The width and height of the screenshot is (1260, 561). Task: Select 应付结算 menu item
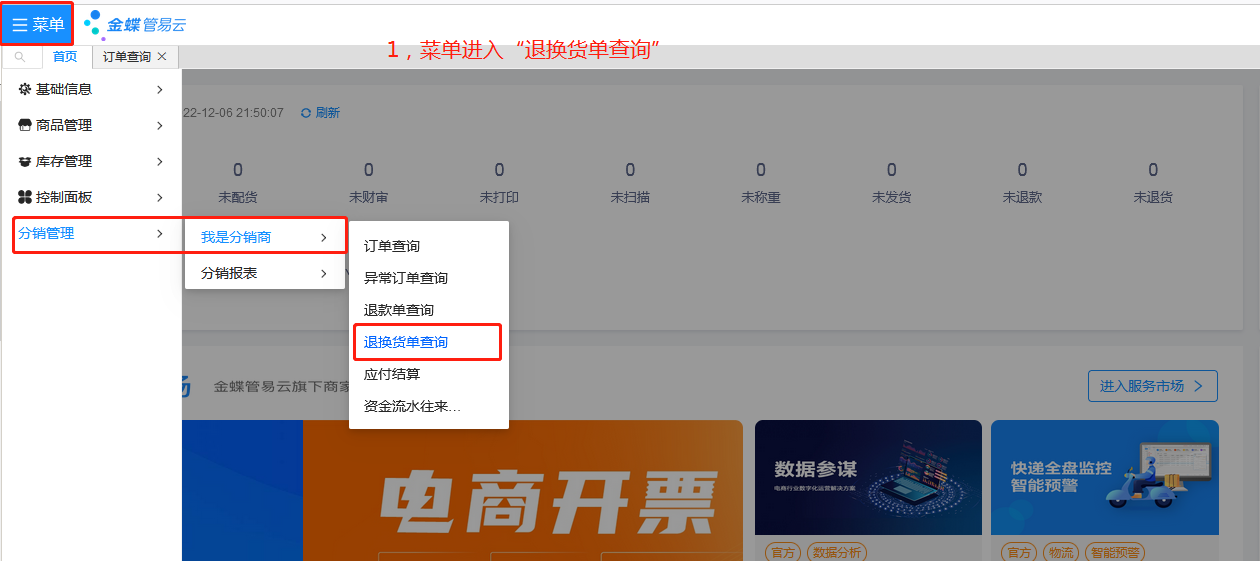pos(392,374)
